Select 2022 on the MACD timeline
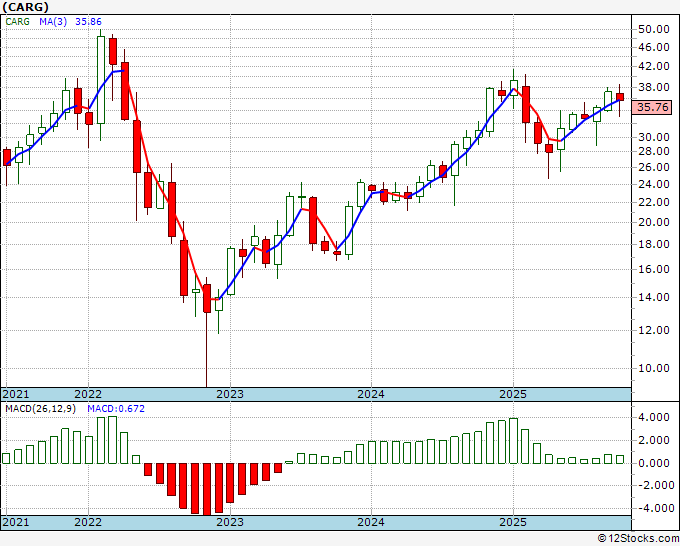The width and height of the screenshot is (680, 546). (x=88, y=522)
